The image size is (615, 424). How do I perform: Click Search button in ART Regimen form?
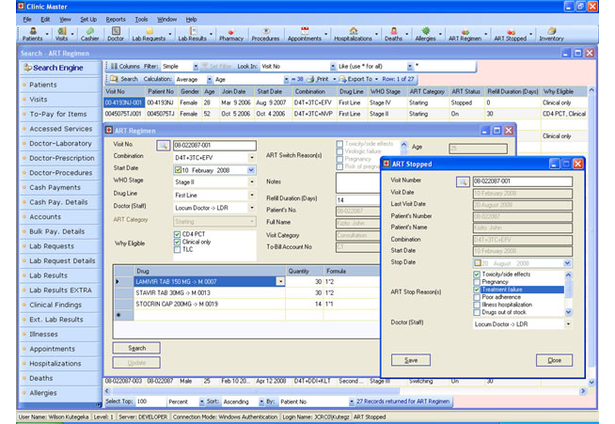tap(136, 348)
